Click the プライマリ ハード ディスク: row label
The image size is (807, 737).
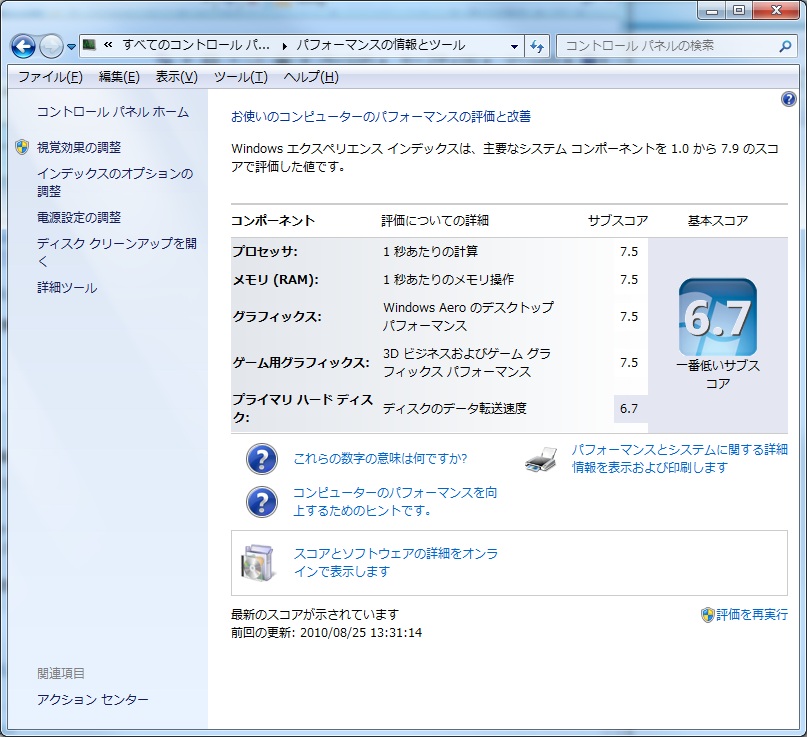point(302,408)
